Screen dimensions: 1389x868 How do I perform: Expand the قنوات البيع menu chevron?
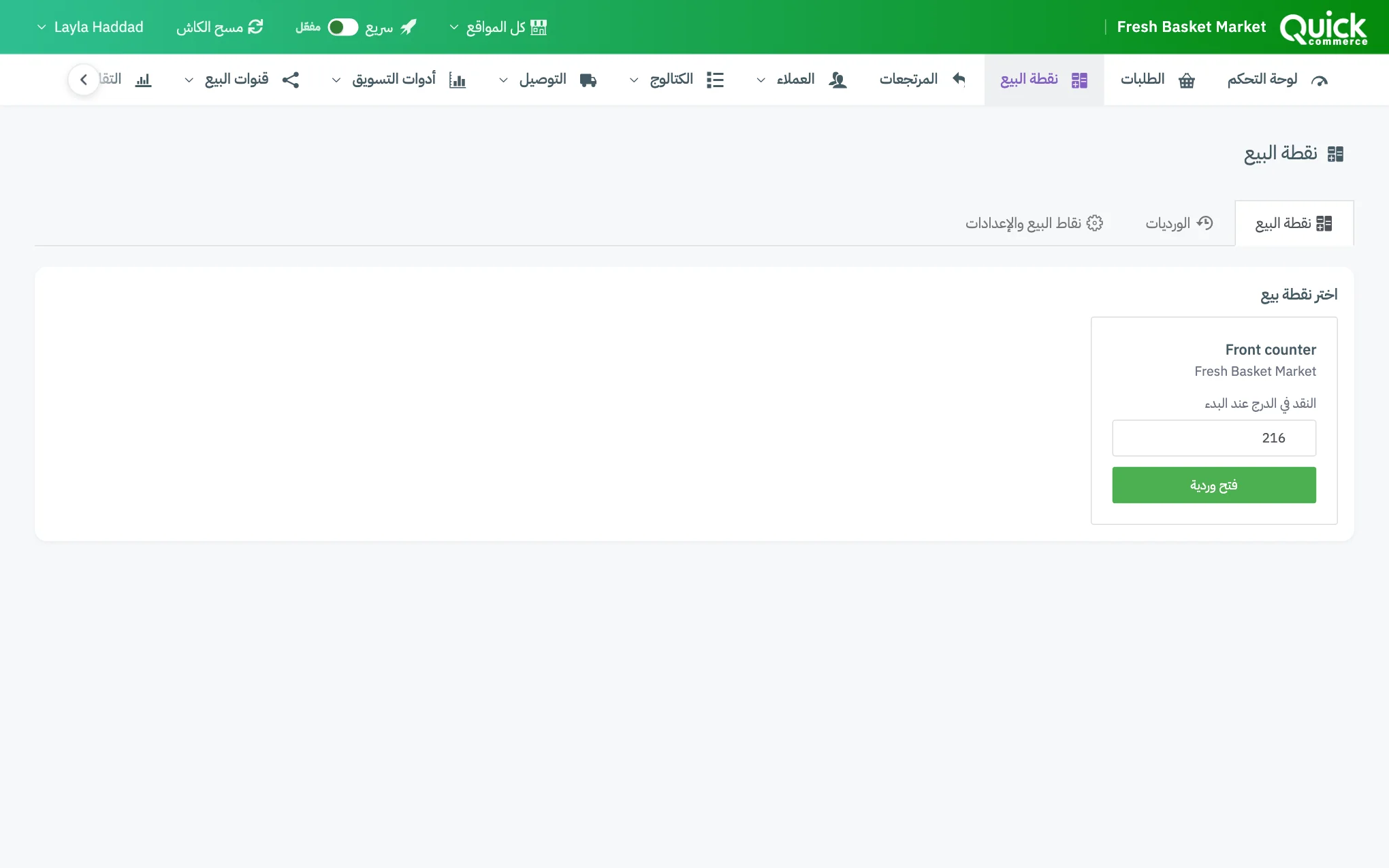(x=189, y=80)
